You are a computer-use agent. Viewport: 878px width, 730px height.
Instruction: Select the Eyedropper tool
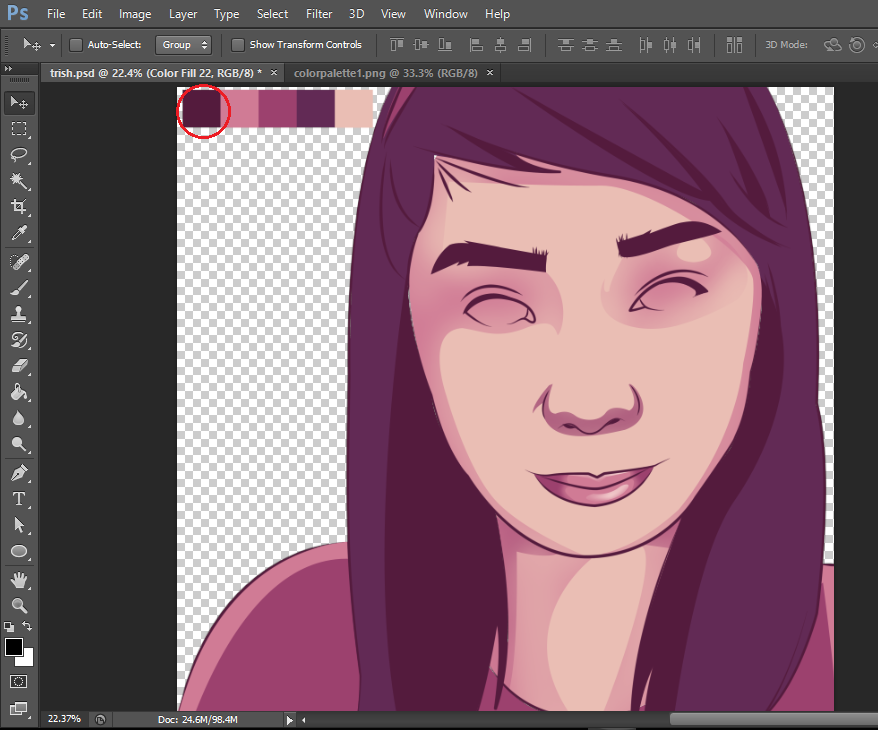[19, 234]
